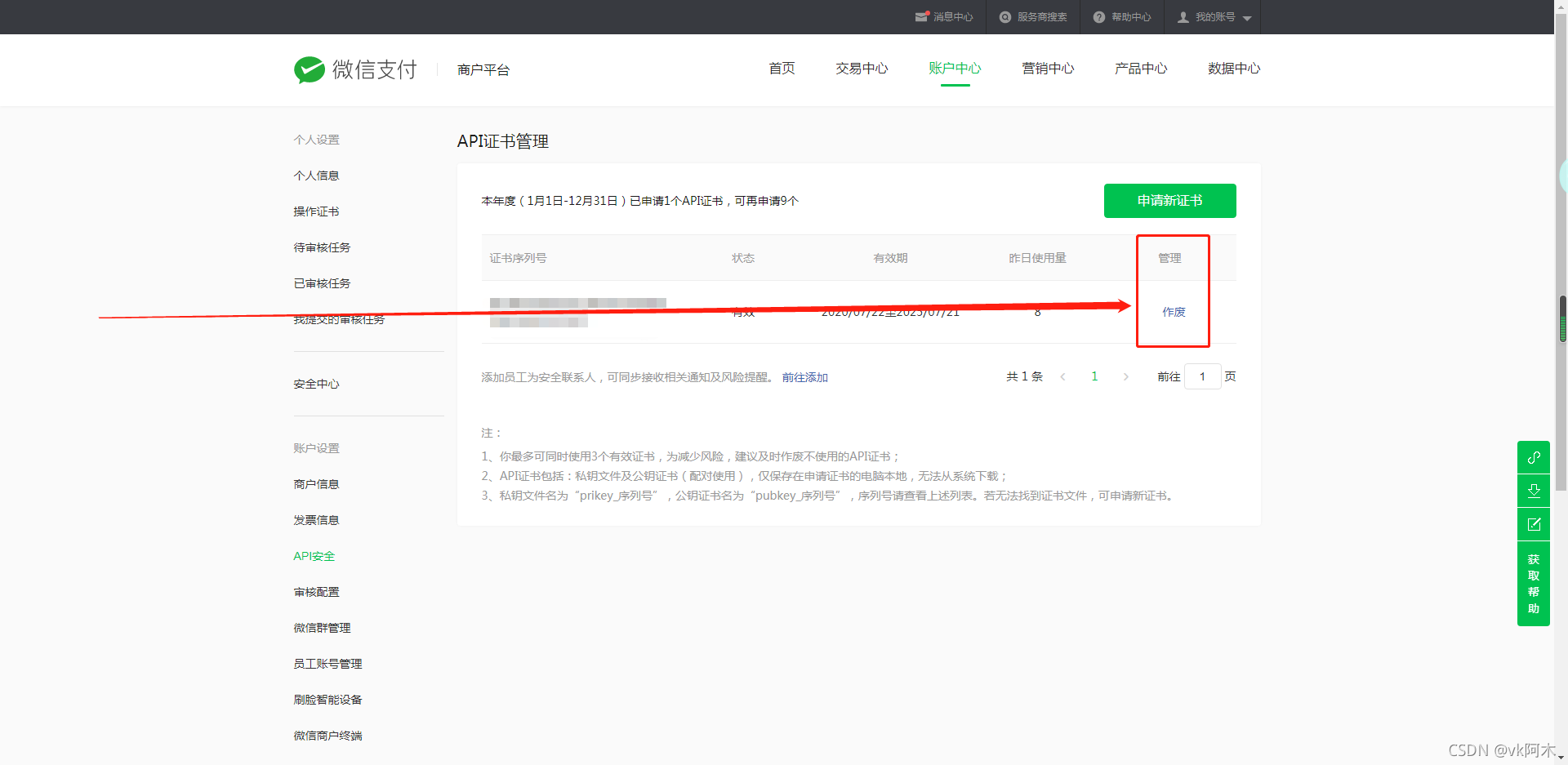Screen dimensions: 1568x765
Task: Open 刷脸智能设备 in the sidebar
Action: [x=327, y=700]
